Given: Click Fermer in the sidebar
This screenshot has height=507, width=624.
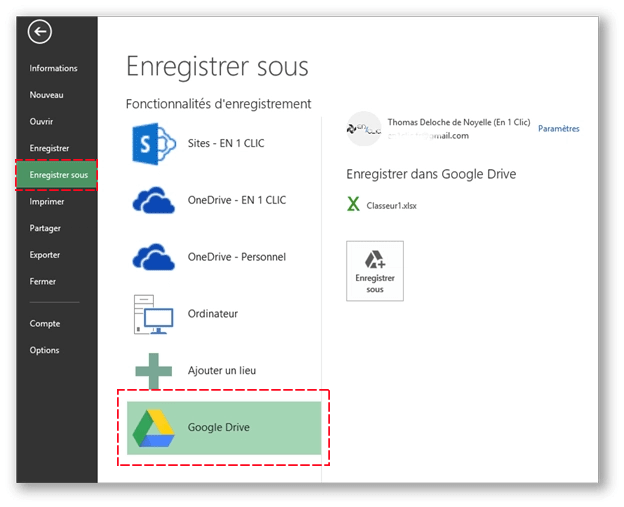Looking at the screenshot, I should pos(43,282).
